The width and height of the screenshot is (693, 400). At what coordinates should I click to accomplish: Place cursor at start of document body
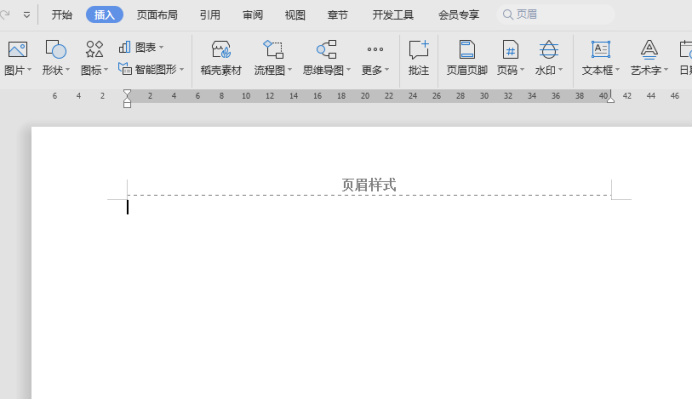[x=128, y=207]
